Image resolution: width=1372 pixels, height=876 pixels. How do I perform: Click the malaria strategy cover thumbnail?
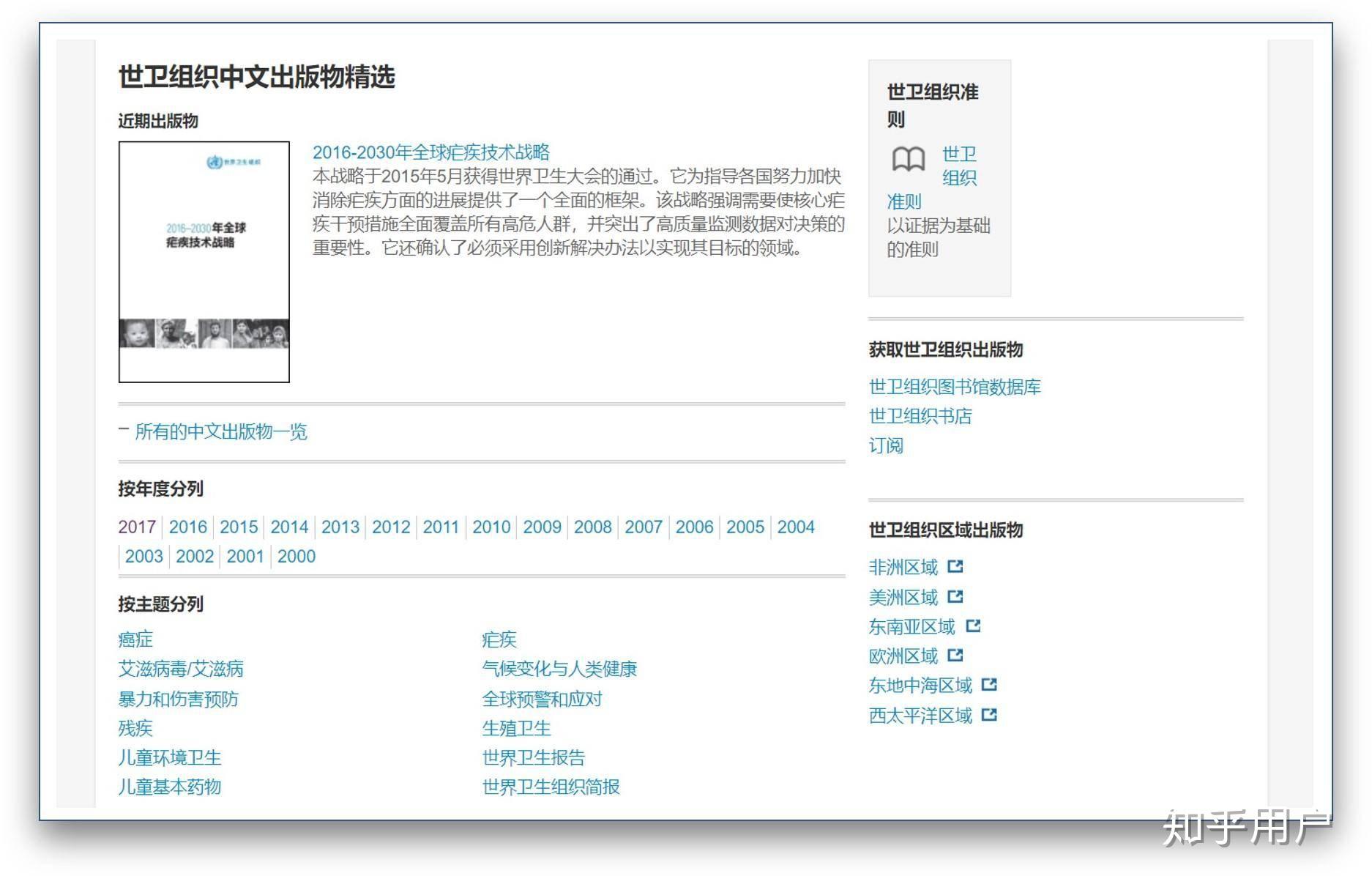[x=204, y=261]
